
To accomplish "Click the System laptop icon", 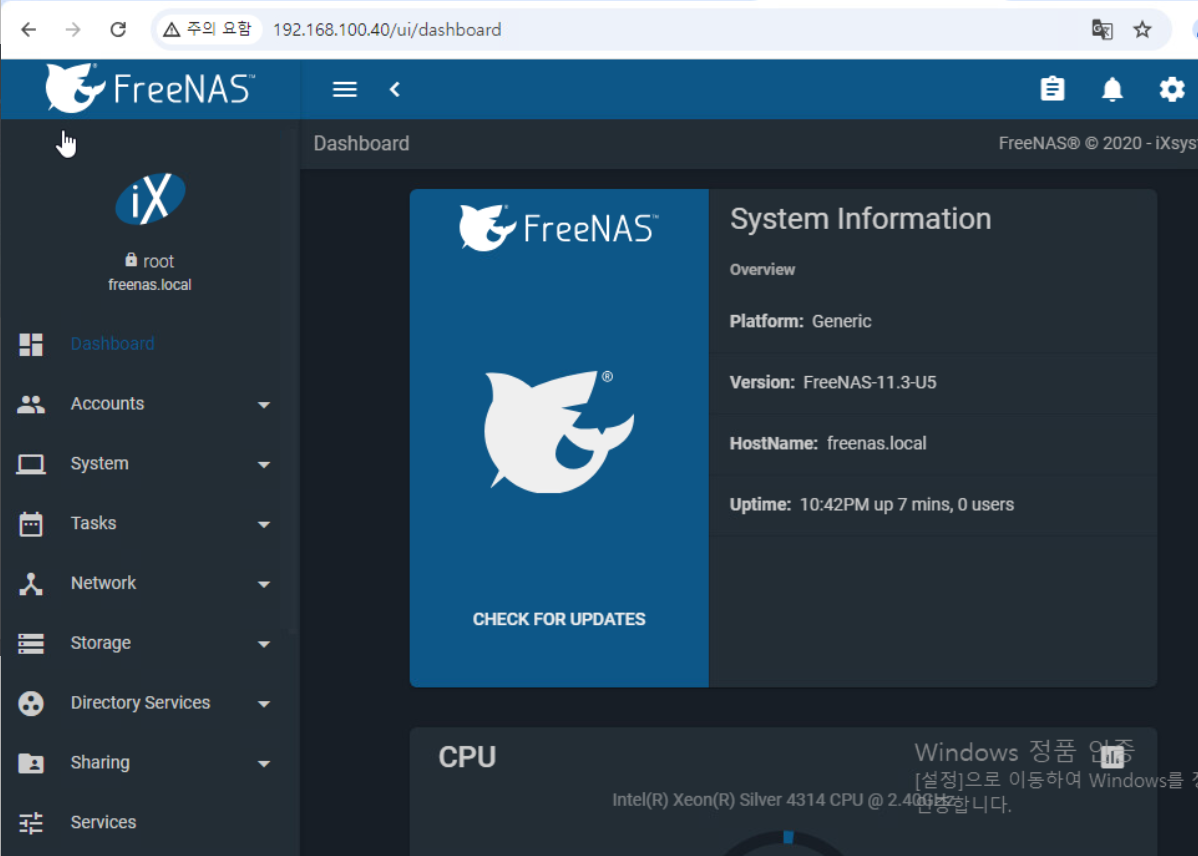I will [31, 464].
